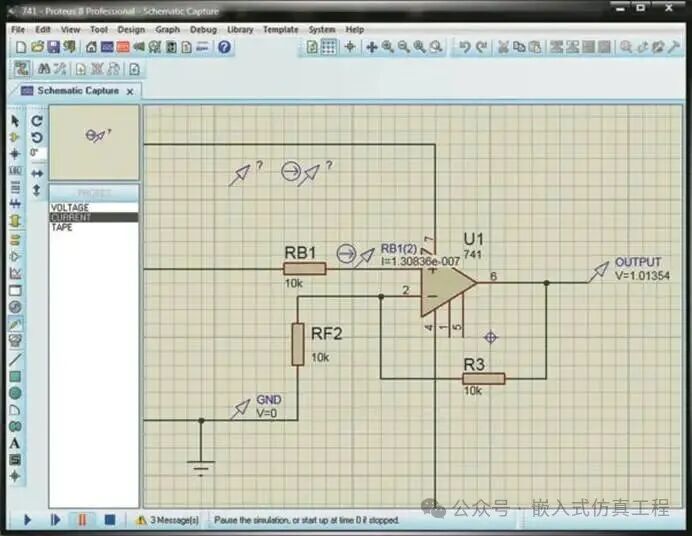This screenshot has width=692, height=536.
Task: Open the Template menu
Action: 281,30
